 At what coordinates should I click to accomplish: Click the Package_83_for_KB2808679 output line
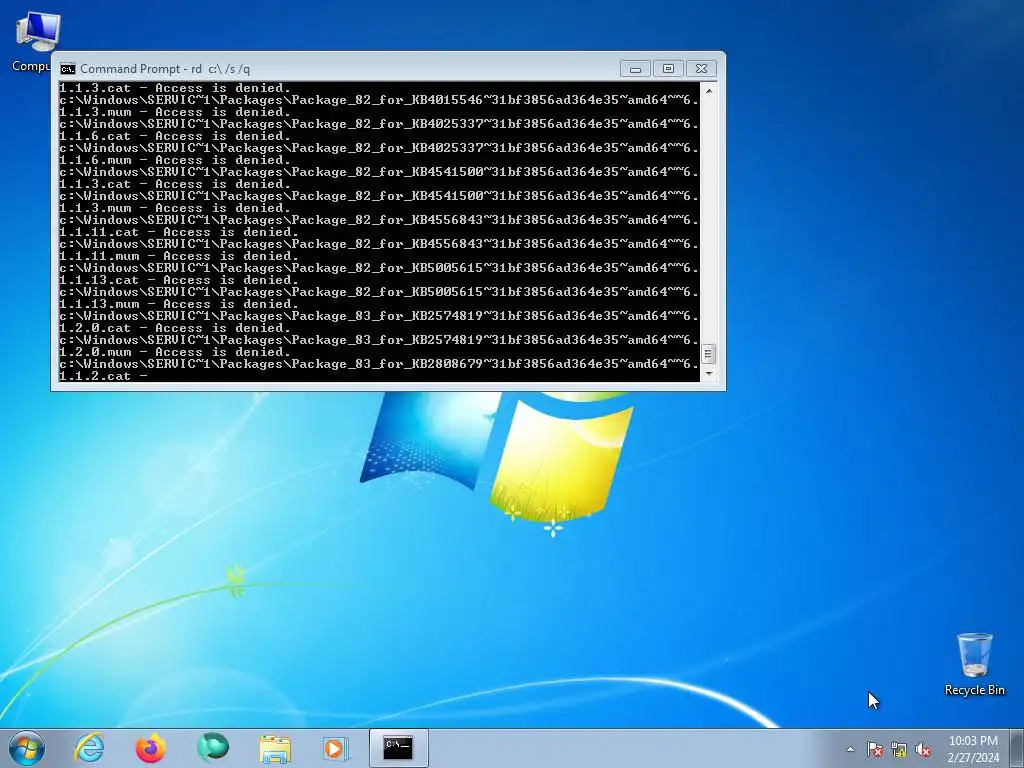click(379, 364)
